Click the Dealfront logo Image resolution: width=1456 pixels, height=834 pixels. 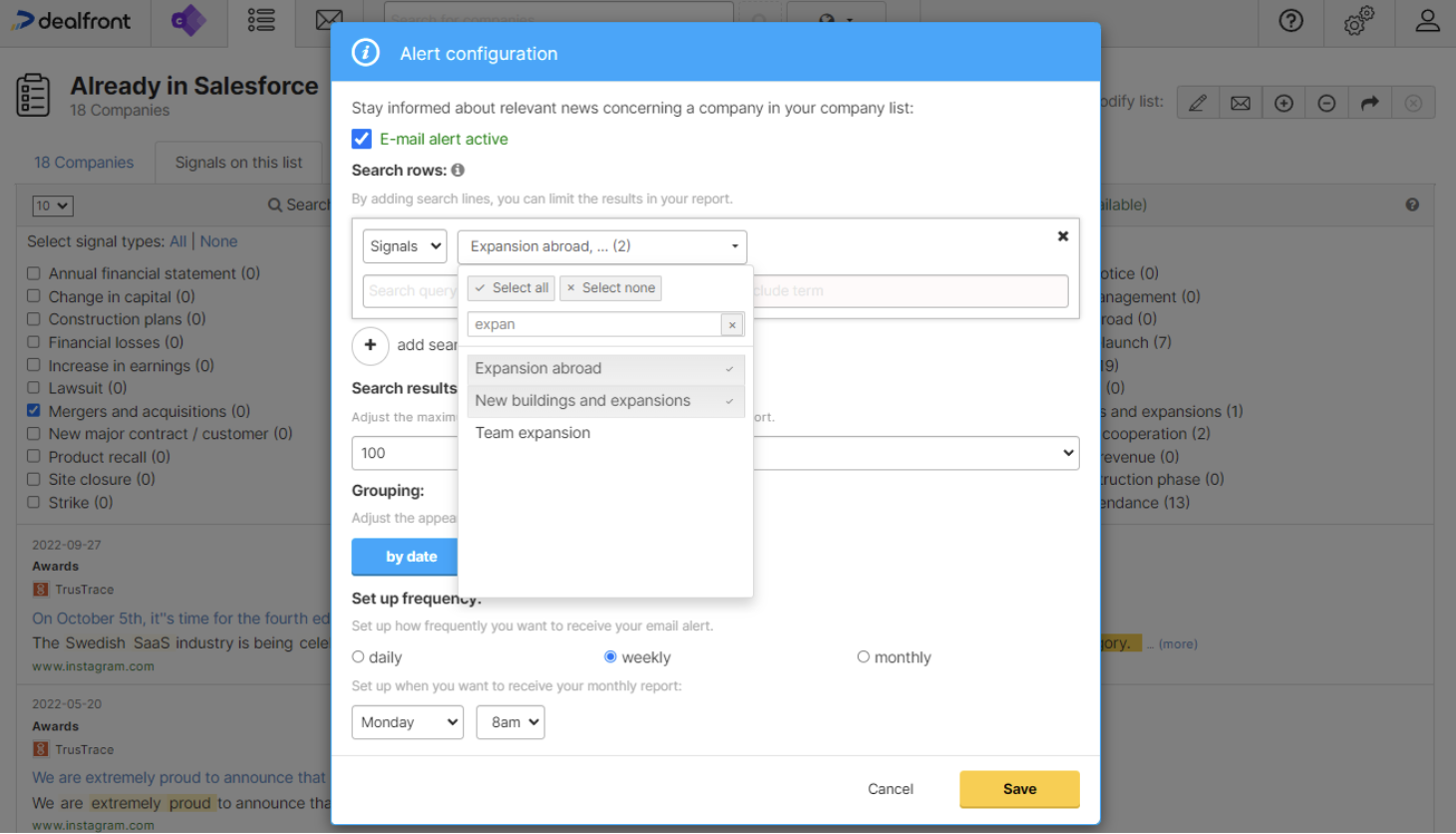pyautogui.click(x=72, y=20)
